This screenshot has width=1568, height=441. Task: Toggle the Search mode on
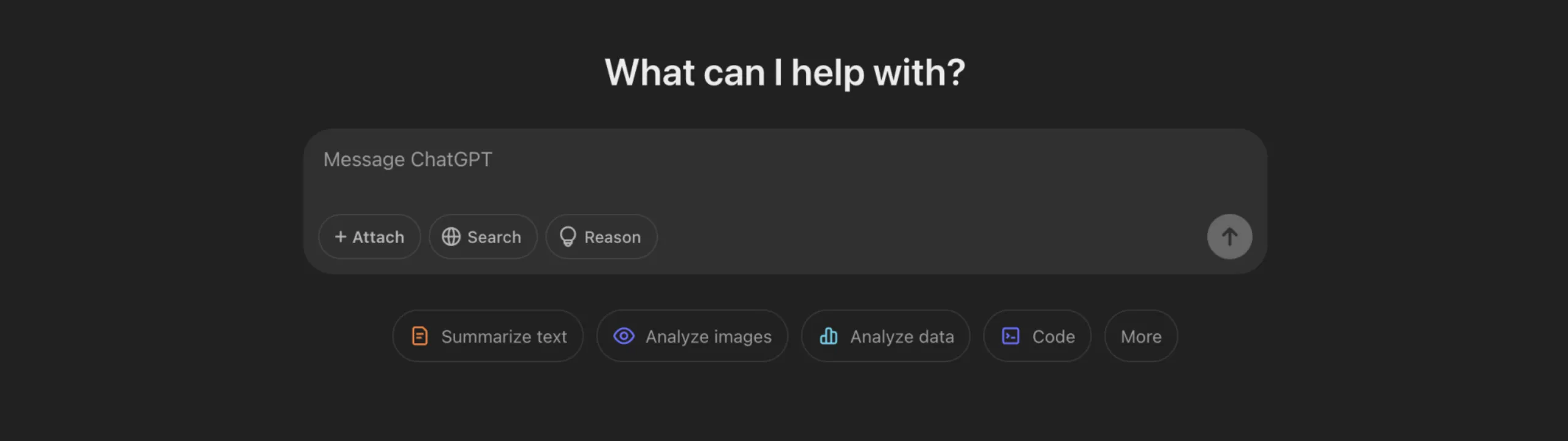pos(483,236)
